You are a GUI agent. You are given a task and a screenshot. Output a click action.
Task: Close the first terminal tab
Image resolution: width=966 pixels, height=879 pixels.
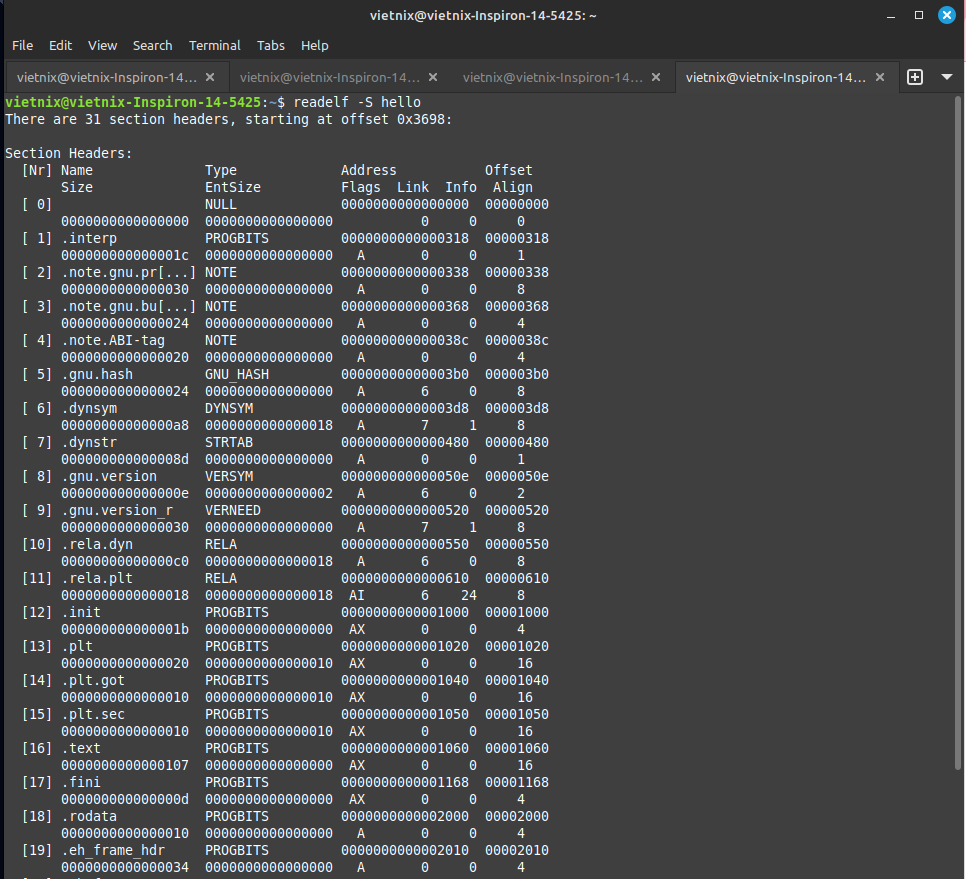coord(210,77)
